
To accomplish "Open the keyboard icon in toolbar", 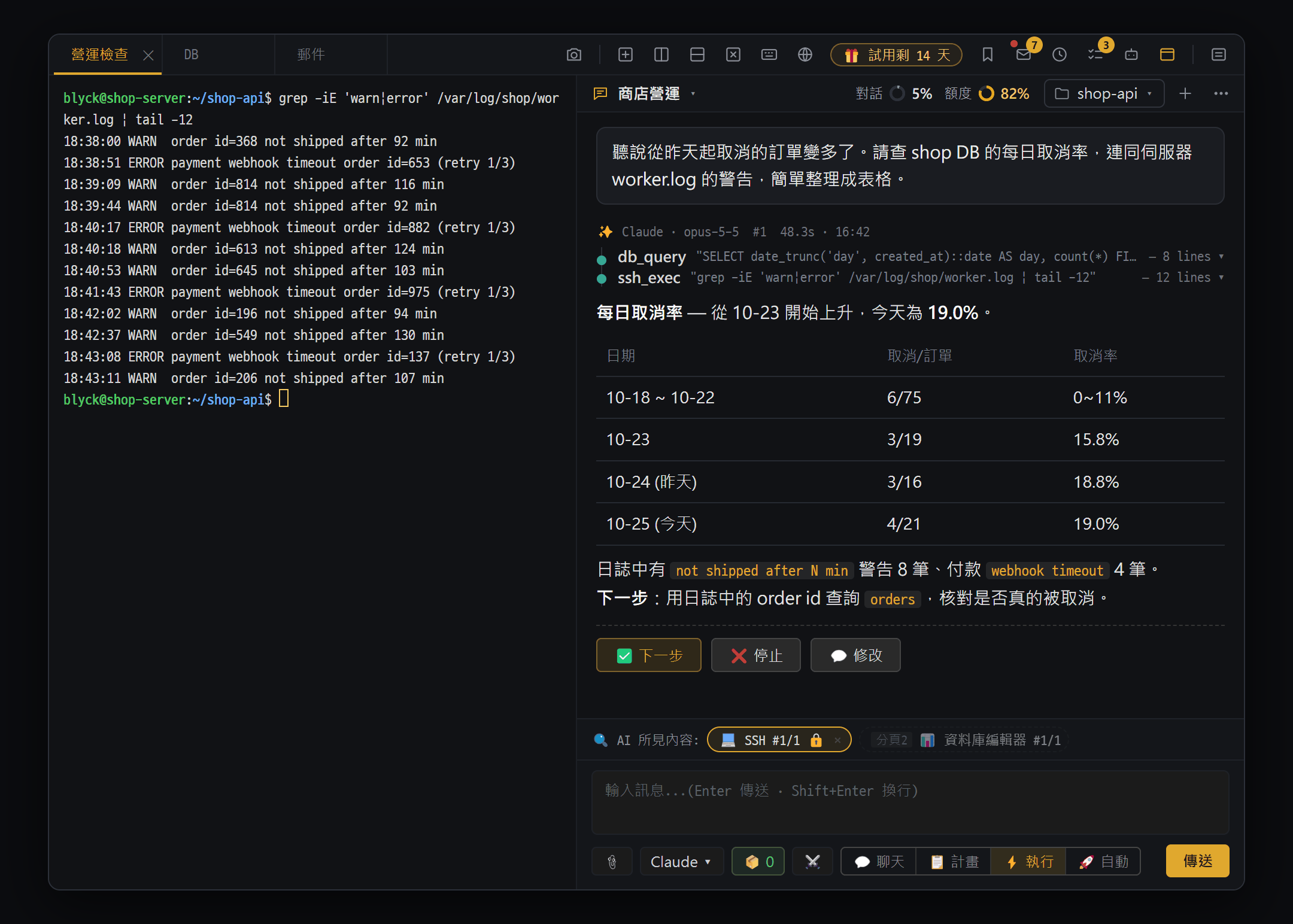I will coord(769,54).
